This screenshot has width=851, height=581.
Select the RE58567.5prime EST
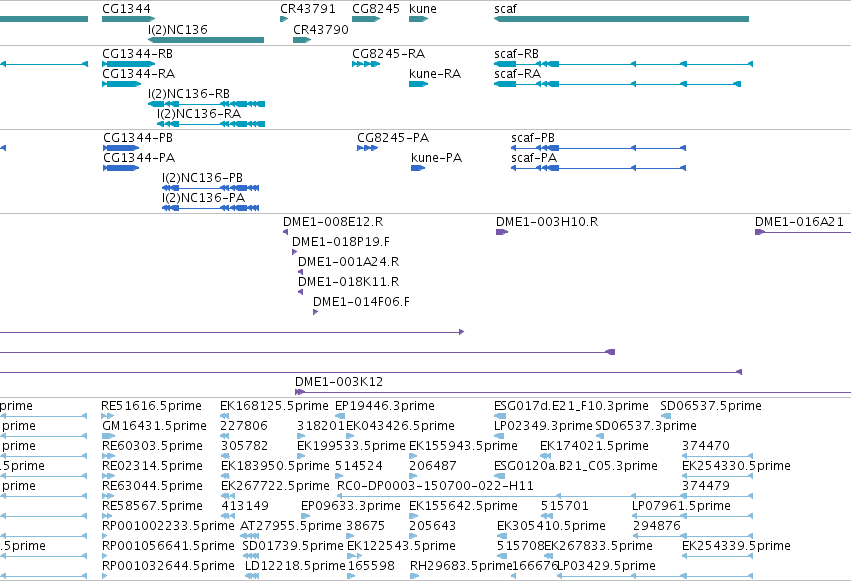[x=108, y=516]
